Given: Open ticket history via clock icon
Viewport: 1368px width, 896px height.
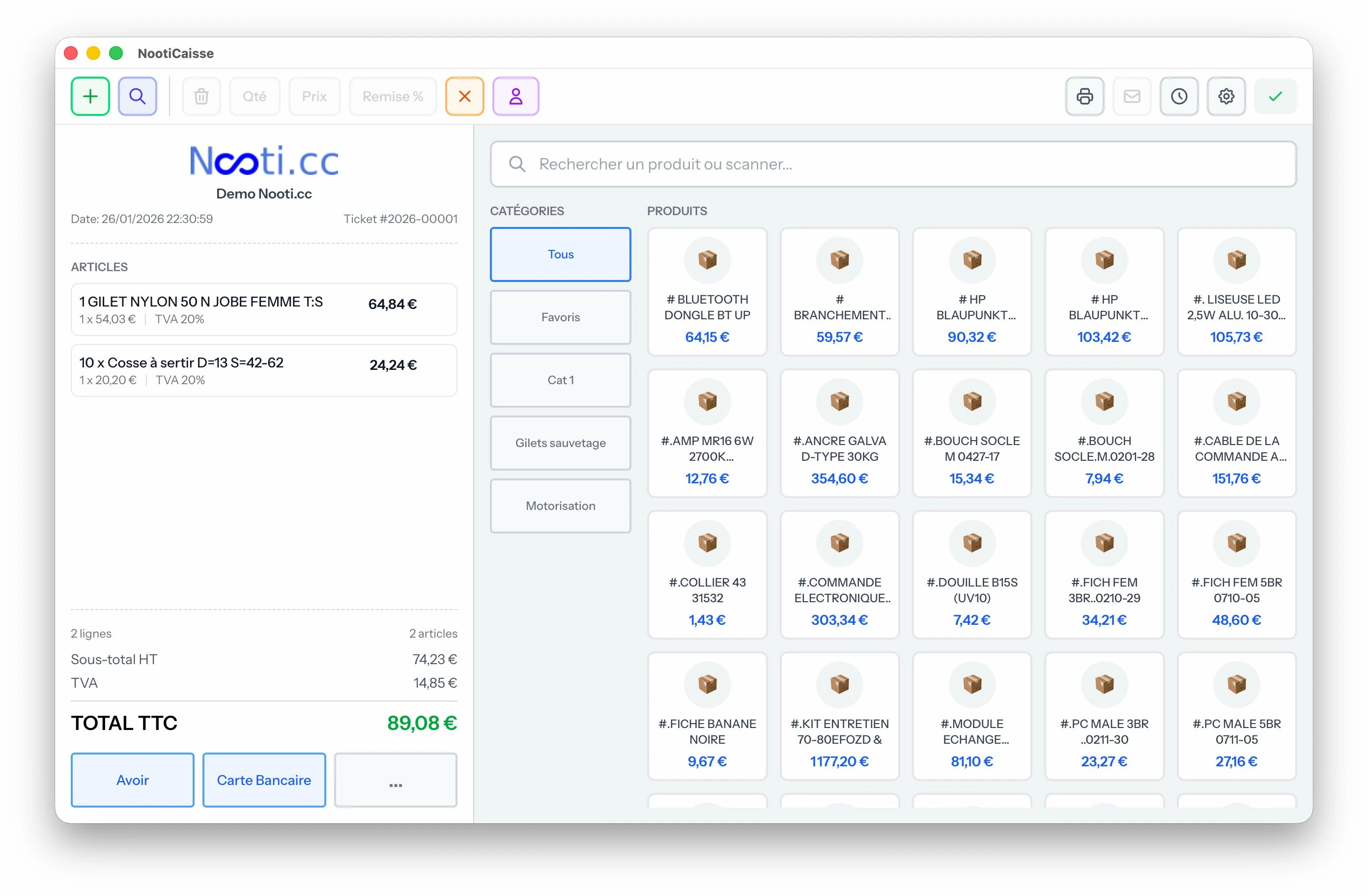Looking at the screenshot, I should [1179, 96].
